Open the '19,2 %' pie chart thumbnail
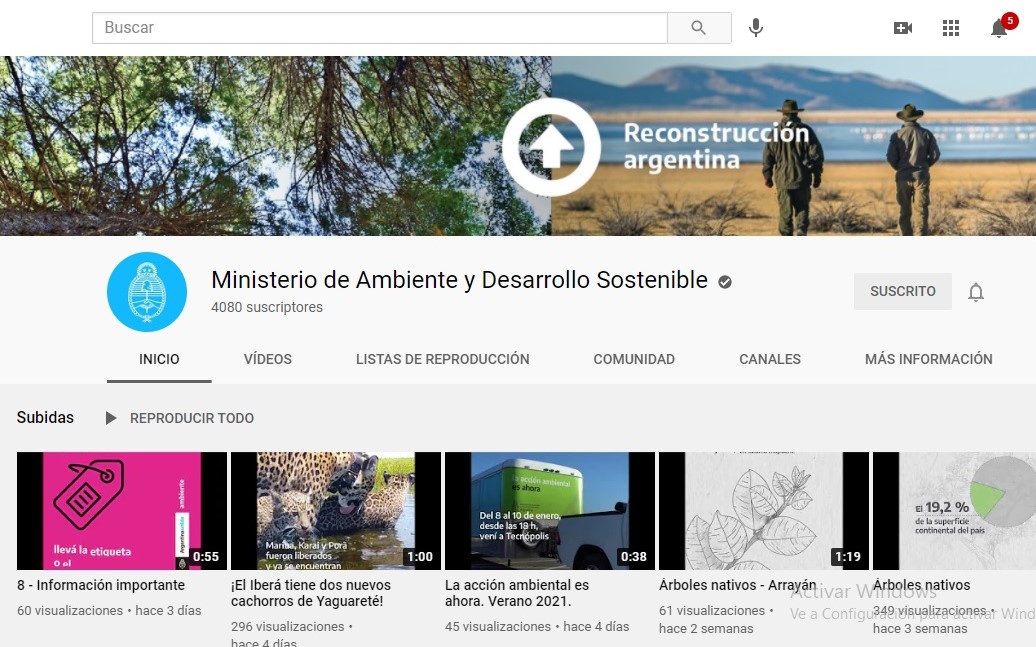The image size is (1036, 647). [x=954, y=511]
